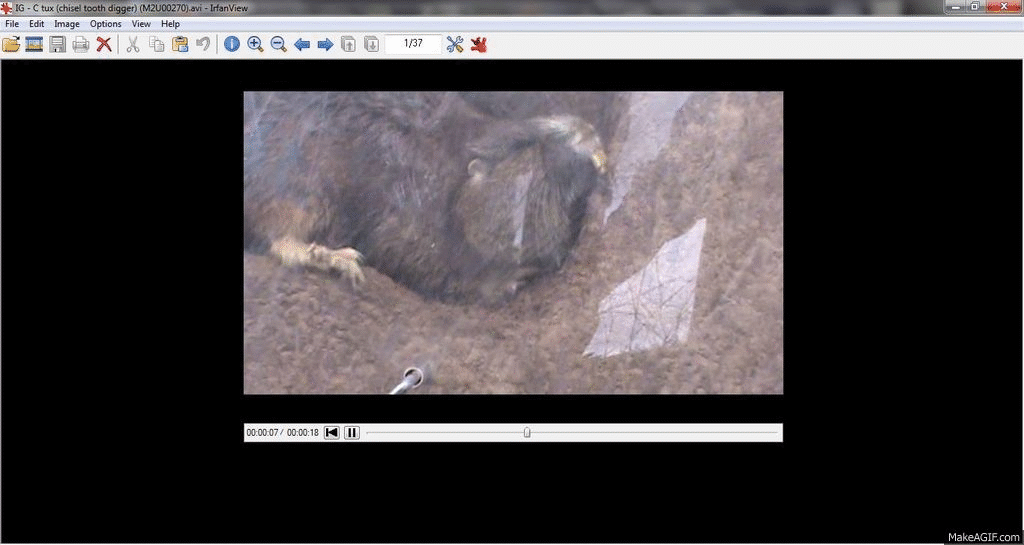This screenshot has width=1024, height=545.
Task: Open the Help menu
Action: [x=170, y=23]
